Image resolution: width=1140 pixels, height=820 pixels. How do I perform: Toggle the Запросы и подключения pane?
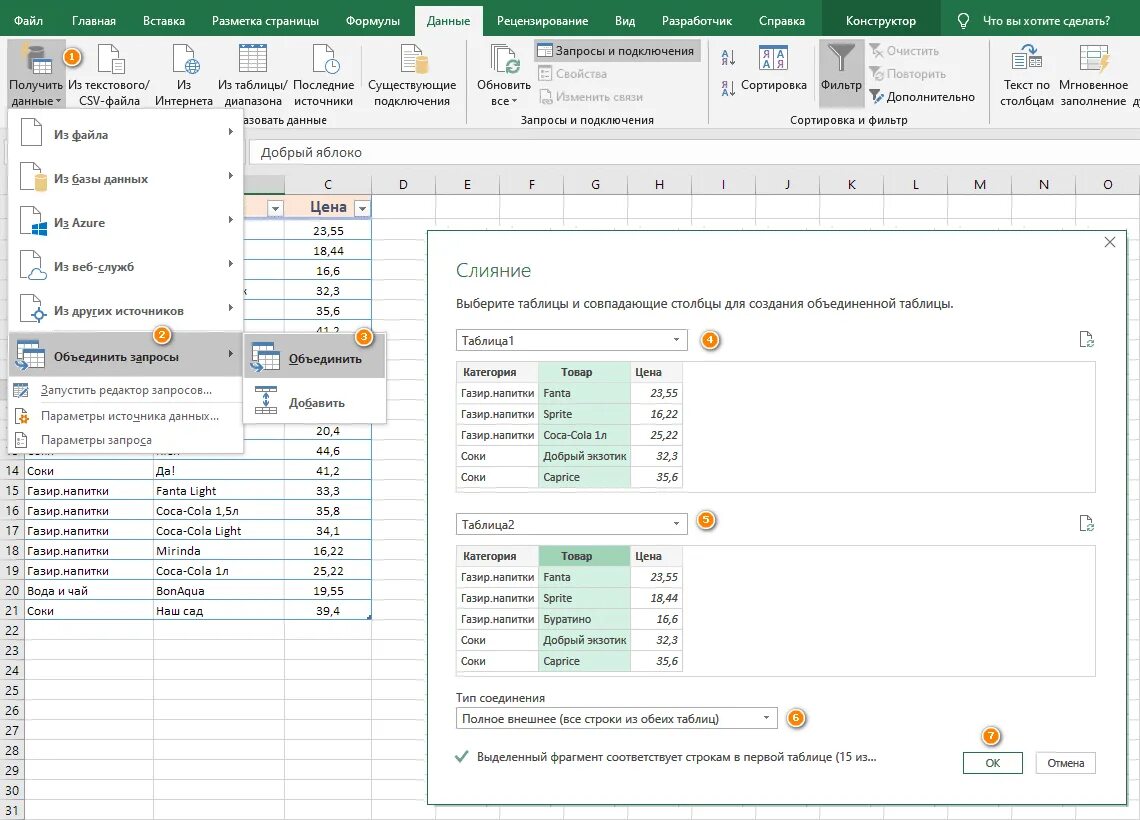(x=617, y=51)
